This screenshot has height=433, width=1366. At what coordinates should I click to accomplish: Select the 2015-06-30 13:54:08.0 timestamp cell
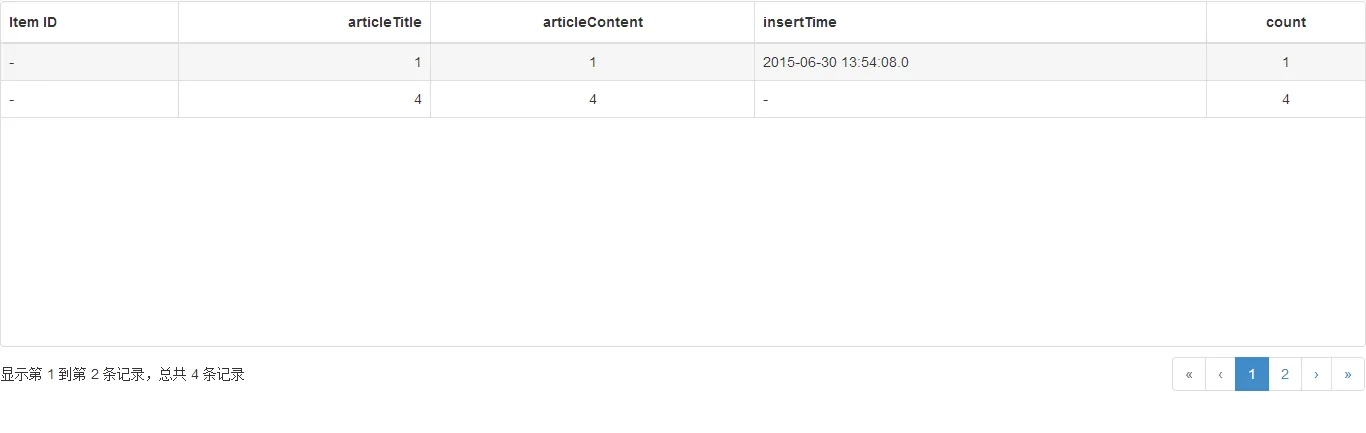(x=835, y=62)
